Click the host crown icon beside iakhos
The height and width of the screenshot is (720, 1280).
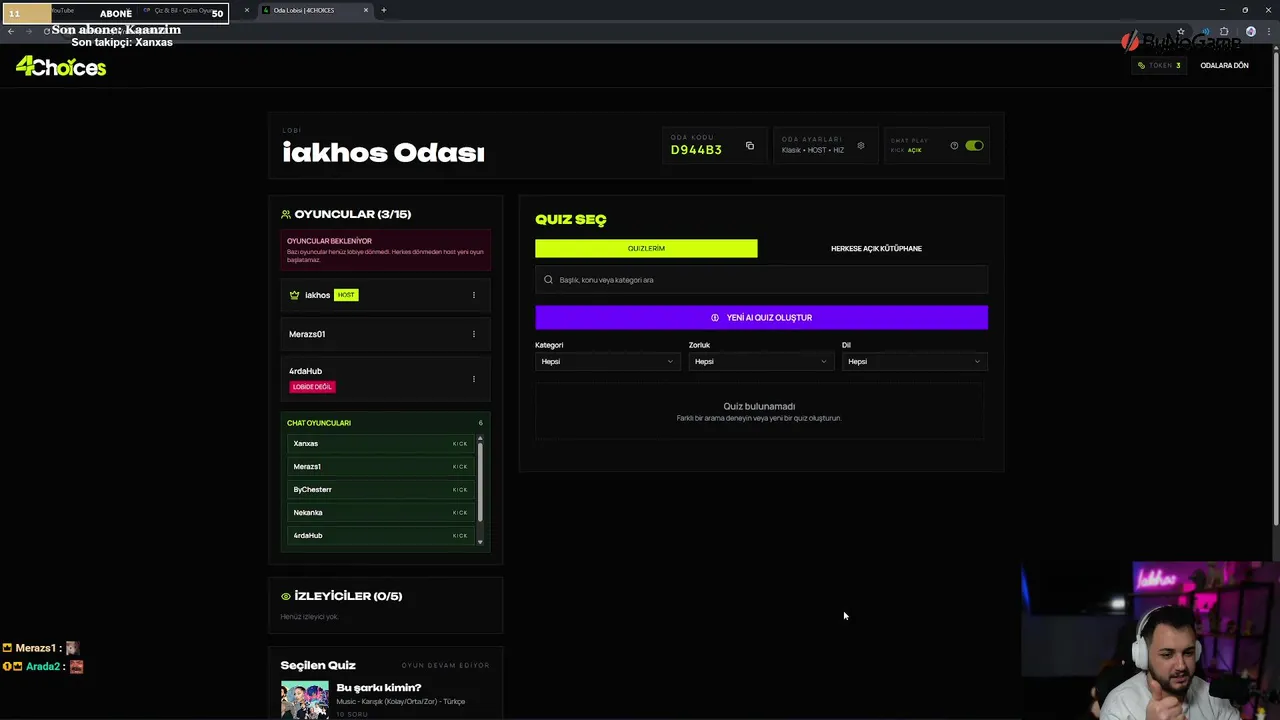(x=294, y=295)
